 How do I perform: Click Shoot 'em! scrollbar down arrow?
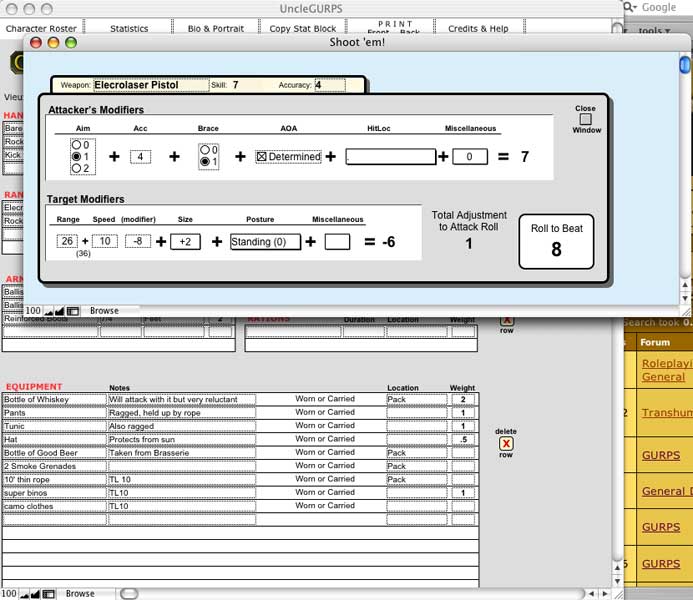pos(685,298)
